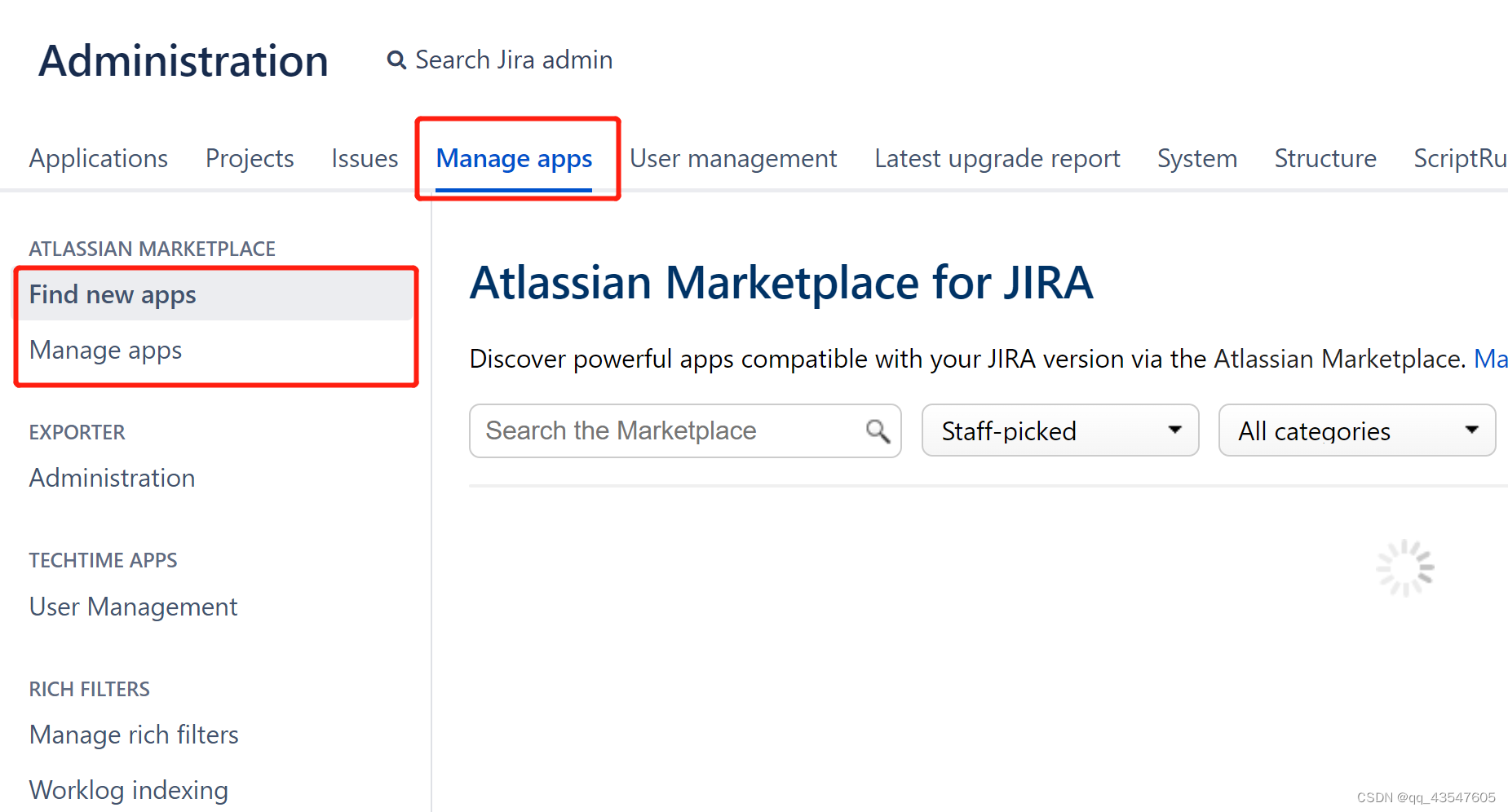The image size is (1508, 812).
Task: Switch to the Projects tab
Action: (250, 158)
